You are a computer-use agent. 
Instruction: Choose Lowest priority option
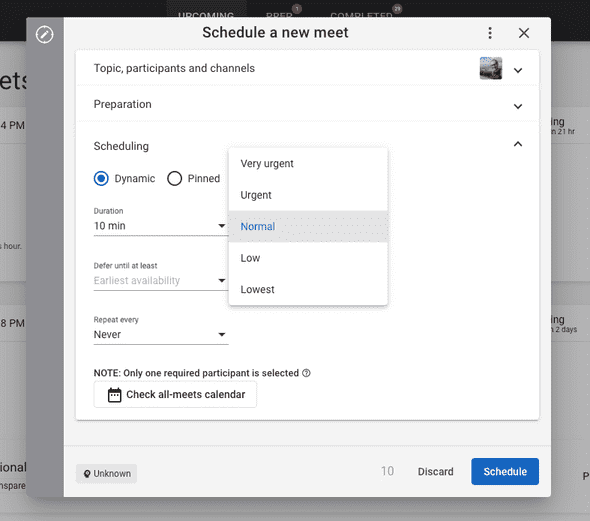coord(308,290)
